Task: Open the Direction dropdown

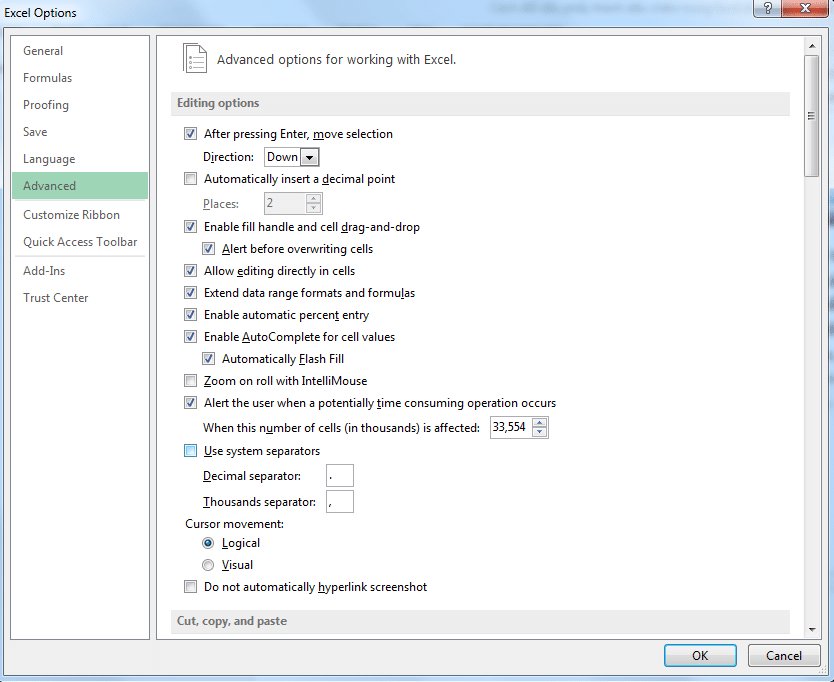Action: (310, 157)
